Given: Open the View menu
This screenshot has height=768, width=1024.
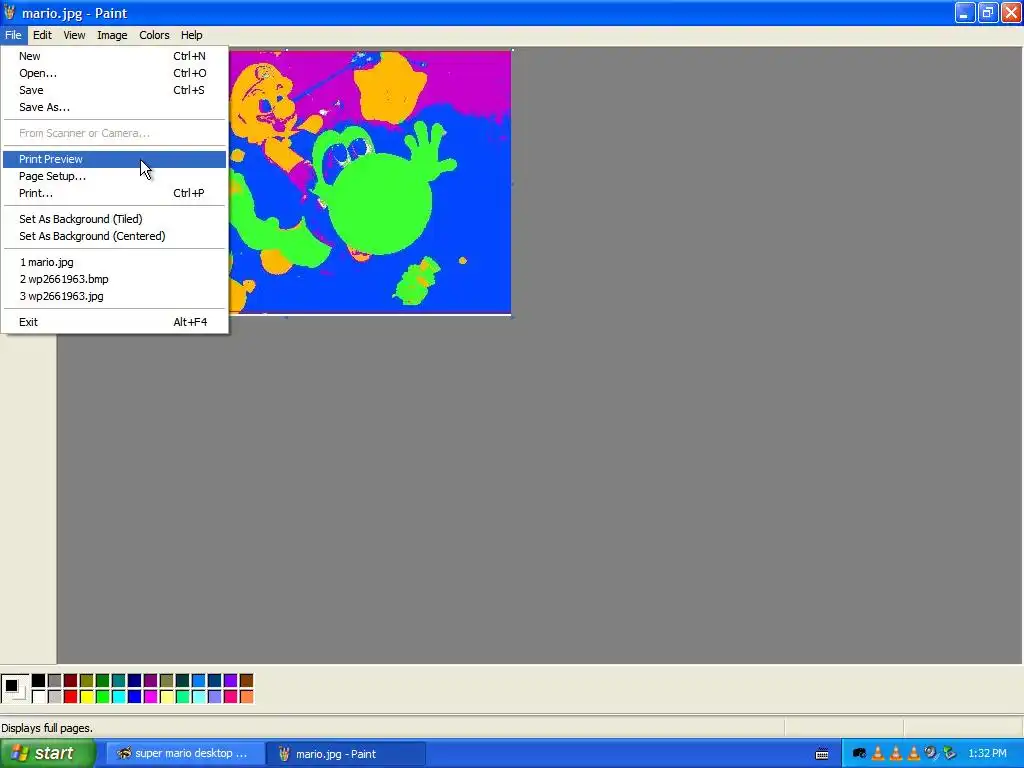Looking at the screenshot, I should 74,35.
